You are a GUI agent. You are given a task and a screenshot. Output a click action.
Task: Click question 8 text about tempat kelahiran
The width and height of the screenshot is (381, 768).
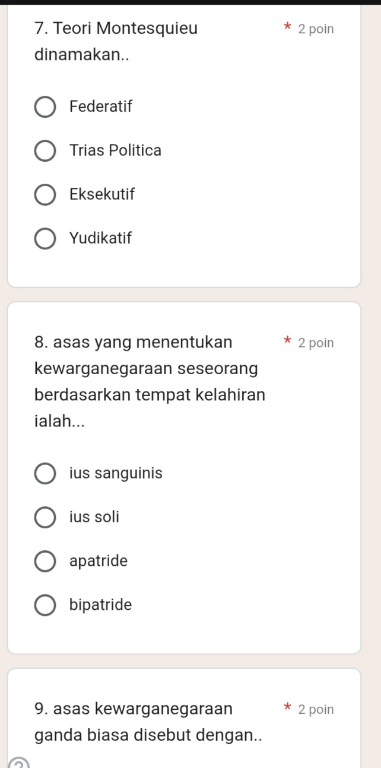pyautogui.click(x=150, y=381)
